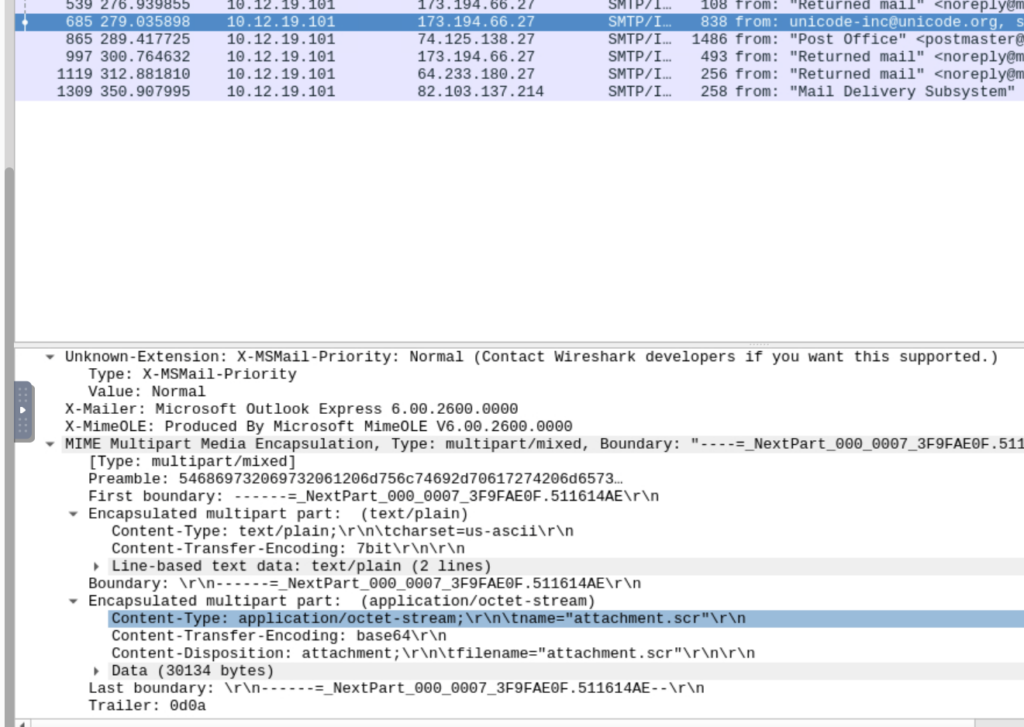
Task: Click the related-packet dot on selected packet 685
Action: coord(23,22)
